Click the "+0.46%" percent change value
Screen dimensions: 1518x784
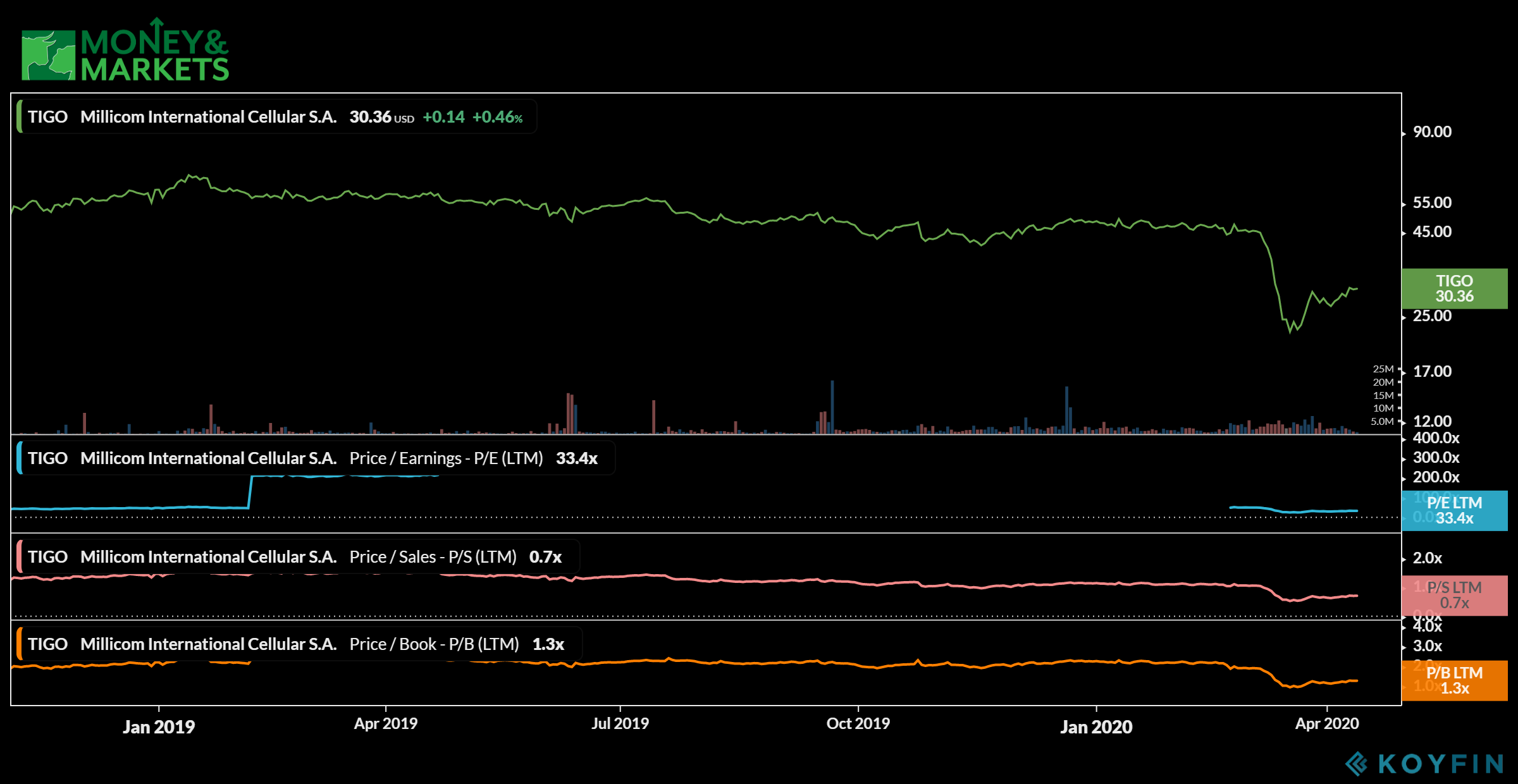498,117
